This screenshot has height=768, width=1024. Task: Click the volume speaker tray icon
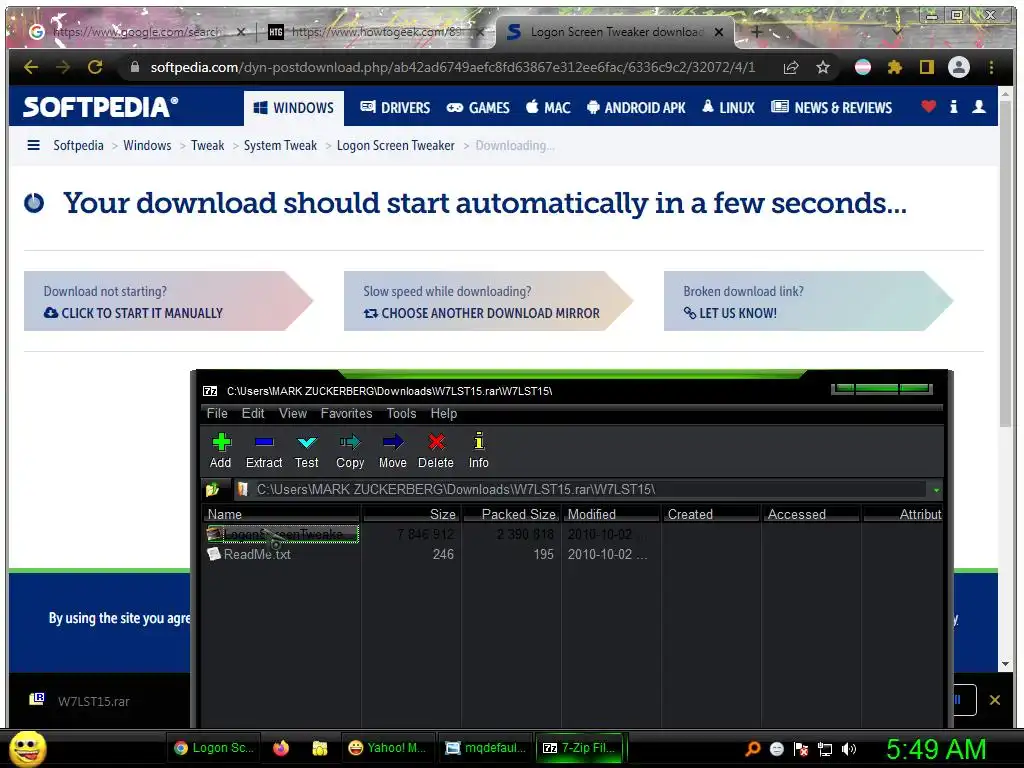[849, 748]
